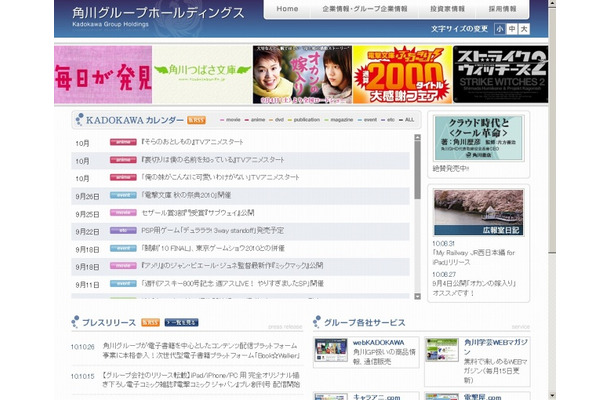This screenshot has width=610, height=400.
Task: Open 東京ゲームショウ2010 9月18日 event entry
Action: click(213, 248)
